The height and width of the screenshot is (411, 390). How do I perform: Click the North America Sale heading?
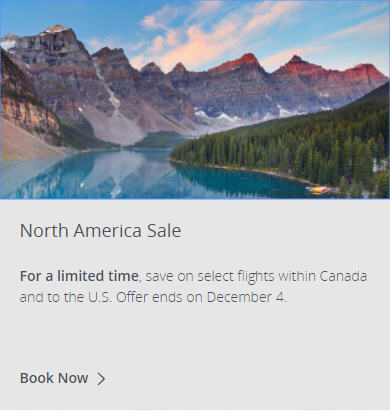100,230
